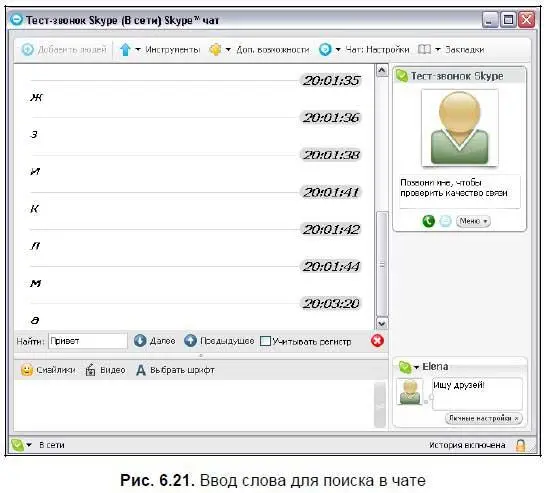Click the Позвони мне contact mood text
This screenshot has width=547, height=493.
pos(454,188)
